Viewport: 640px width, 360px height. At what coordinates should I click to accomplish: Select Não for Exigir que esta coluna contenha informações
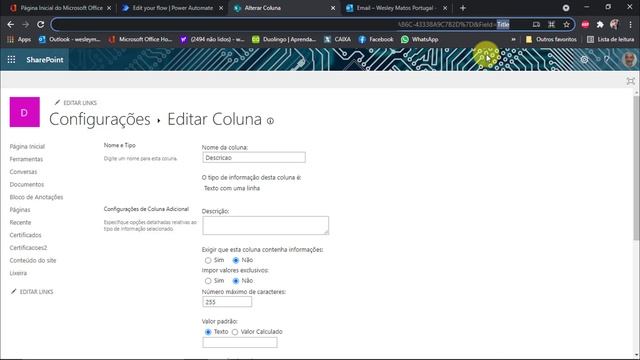coord(236,260)
